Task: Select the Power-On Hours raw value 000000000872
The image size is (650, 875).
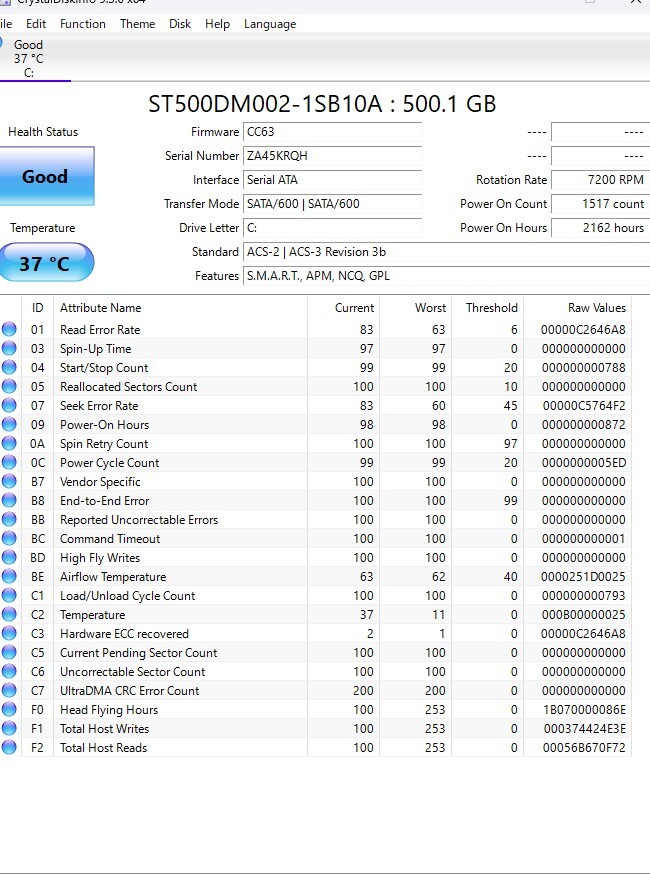Action: (x=584, y=425)
